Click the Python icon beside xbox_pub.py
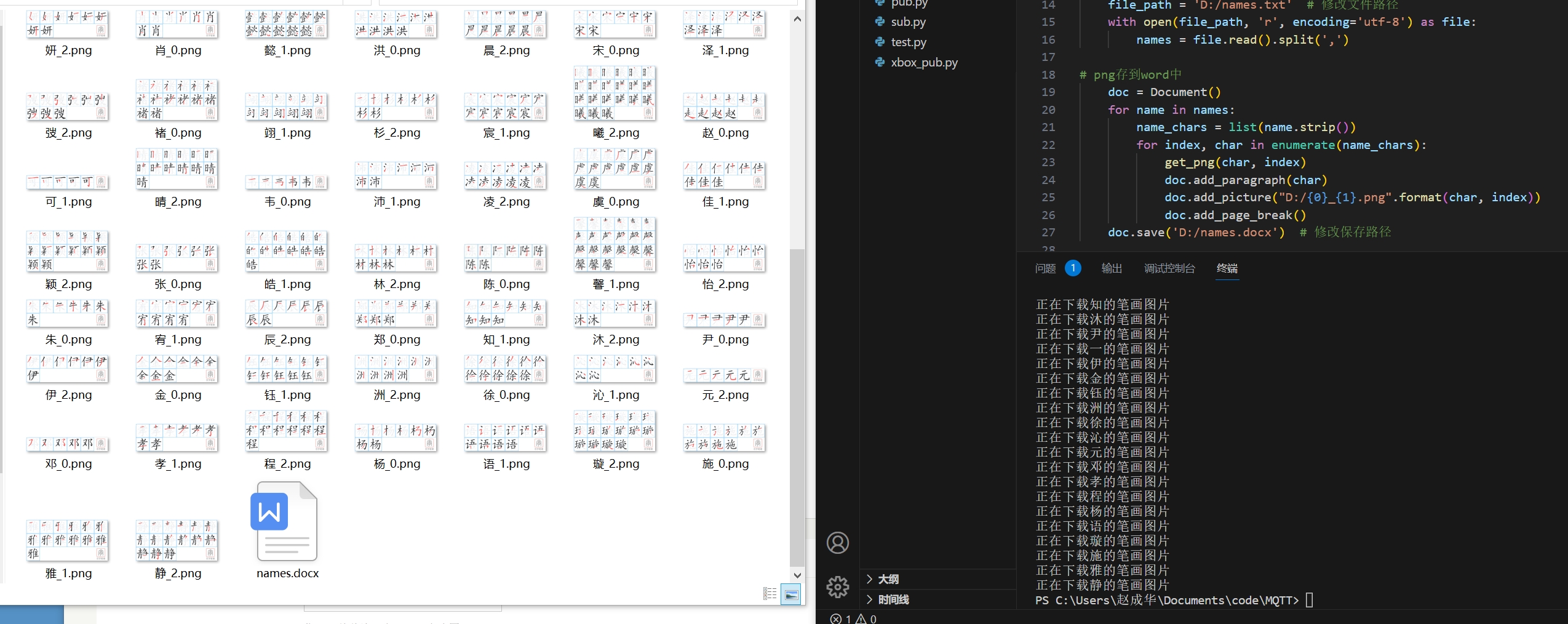1568x624 pixels. (x=880, y=62)
